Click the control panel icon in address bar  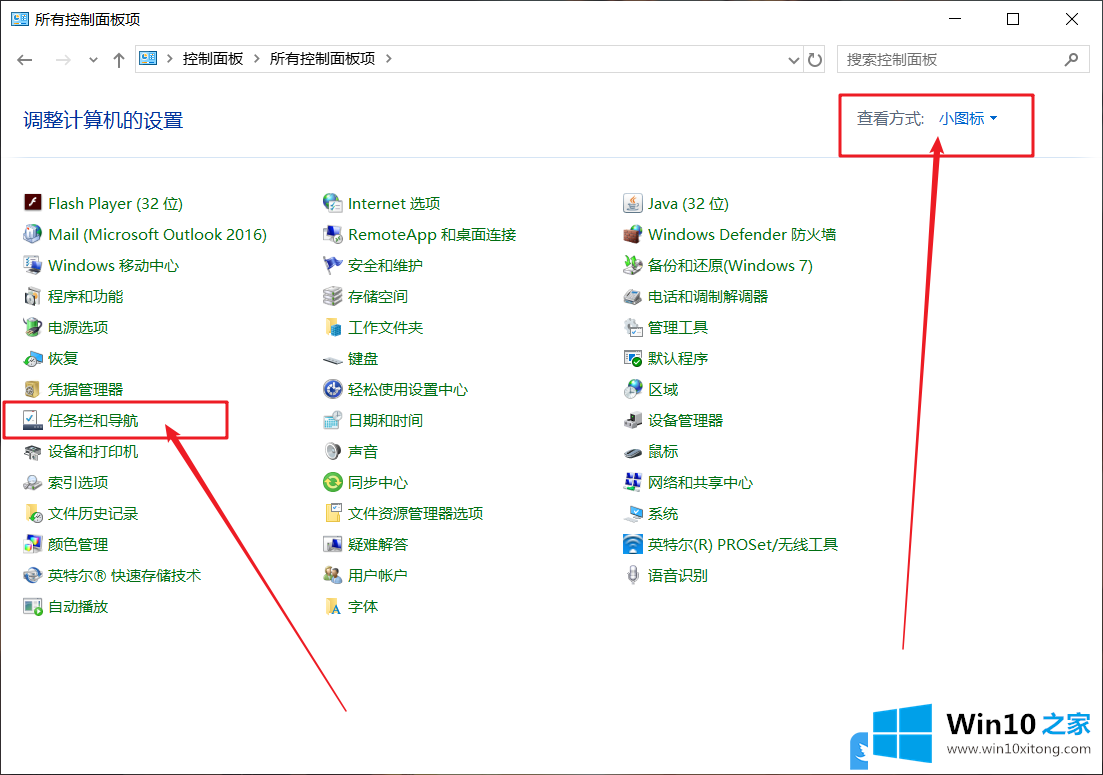(x=148, y=58)
